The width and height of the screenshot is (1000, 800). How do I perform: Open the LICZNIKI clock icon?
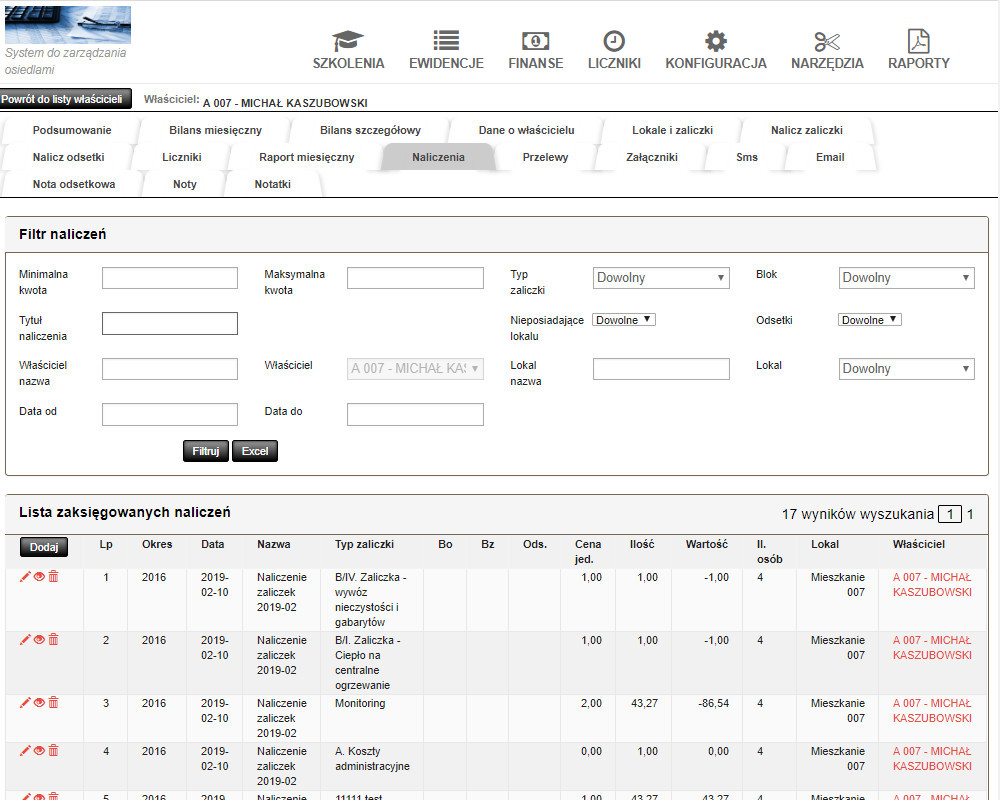tap(614, 41)
